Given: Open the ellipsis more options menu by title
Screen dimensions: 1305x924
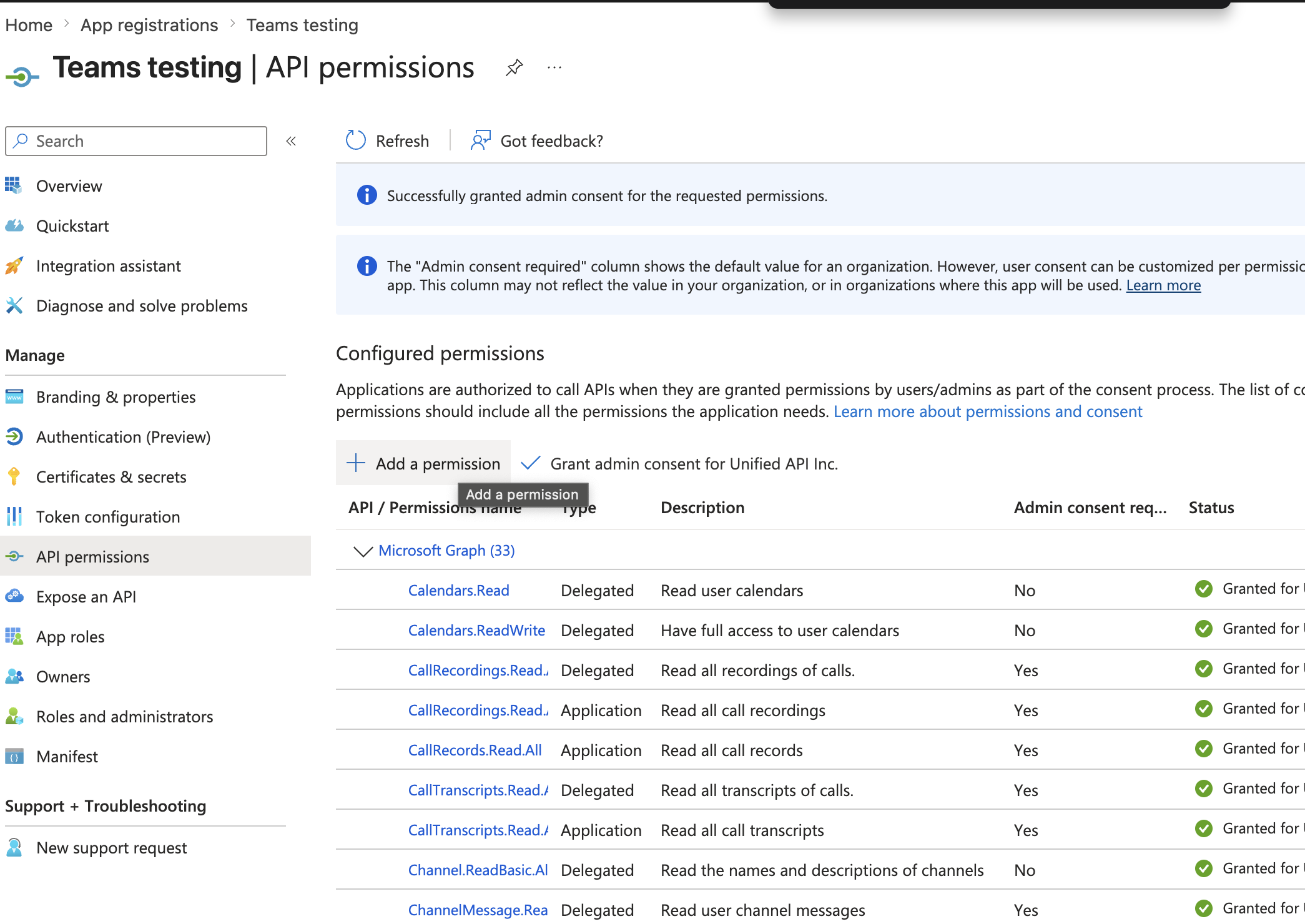Looking at the screenshot, I should (554, 67).
